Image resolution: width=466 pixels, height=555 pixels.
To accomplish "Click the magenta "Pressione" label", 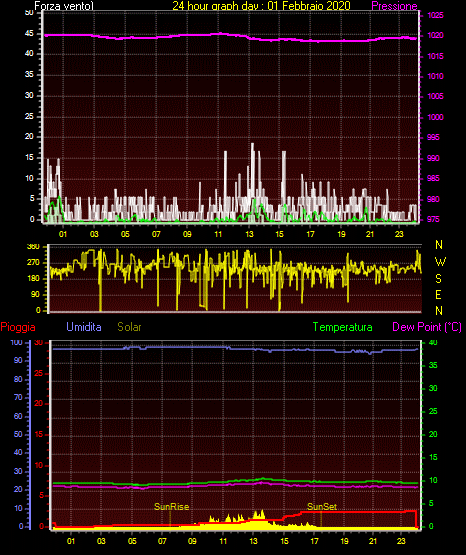I will coord(394,6).
